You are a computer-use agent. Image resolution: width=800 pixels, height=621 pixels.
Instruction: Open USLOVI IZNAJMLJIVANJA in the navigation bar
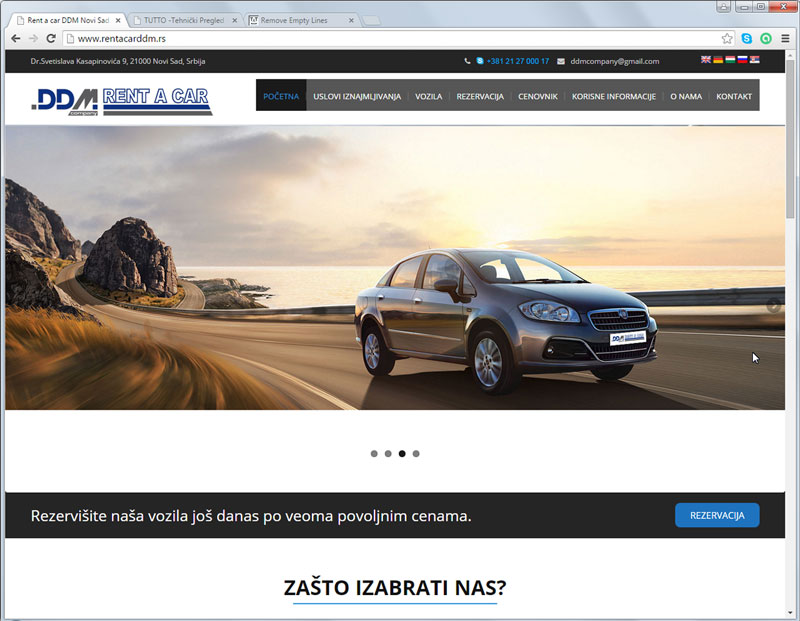click(357, 96)
